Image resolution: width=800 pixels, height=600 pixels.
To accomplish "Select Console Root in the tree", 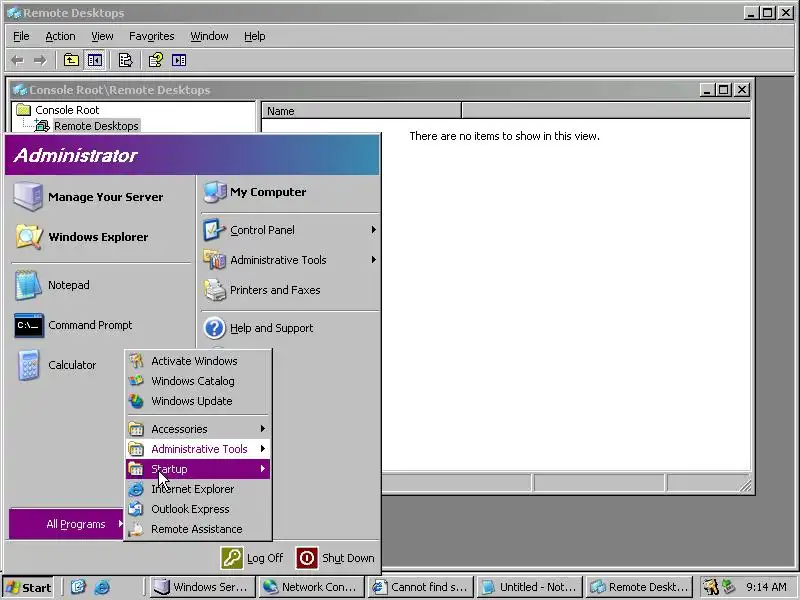I will pos(67,110).
